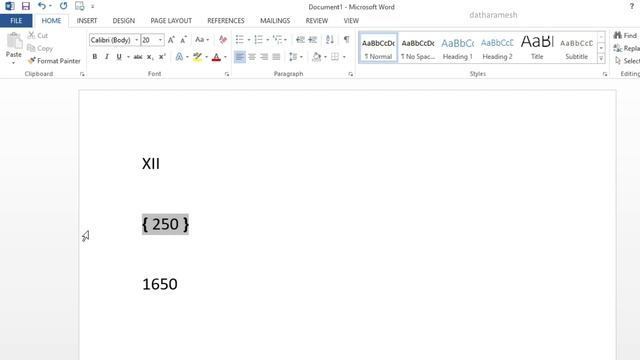
Task: Click the Text Highlight Color marker
Action: [198, 57]
